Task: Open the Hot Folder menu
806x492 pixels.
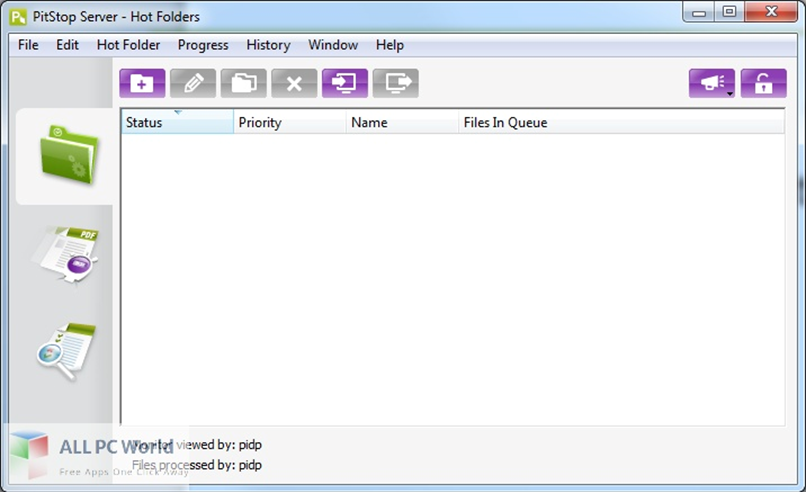Action: click(128, 45)
